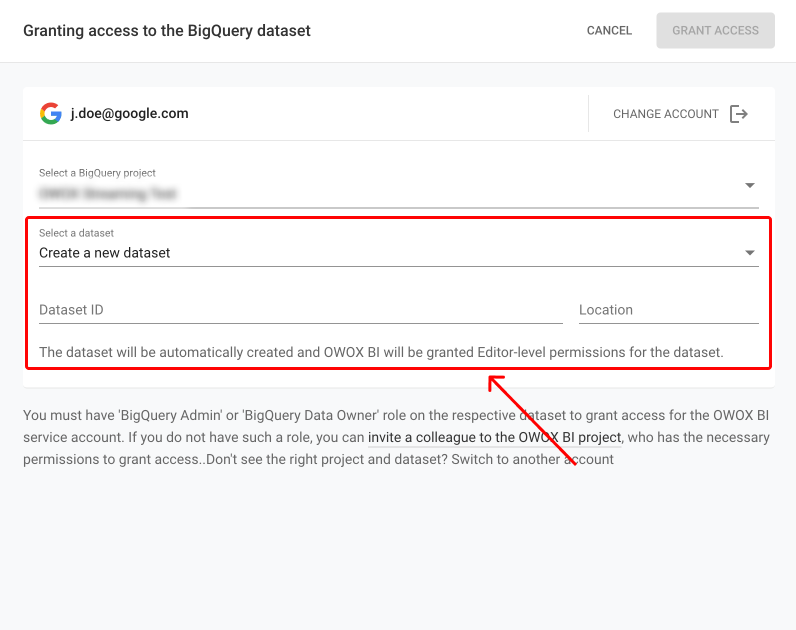This screenshot has height=630, width=796.
Task: Click the sign-out arrow icon
Action: (x=739, y=114)
